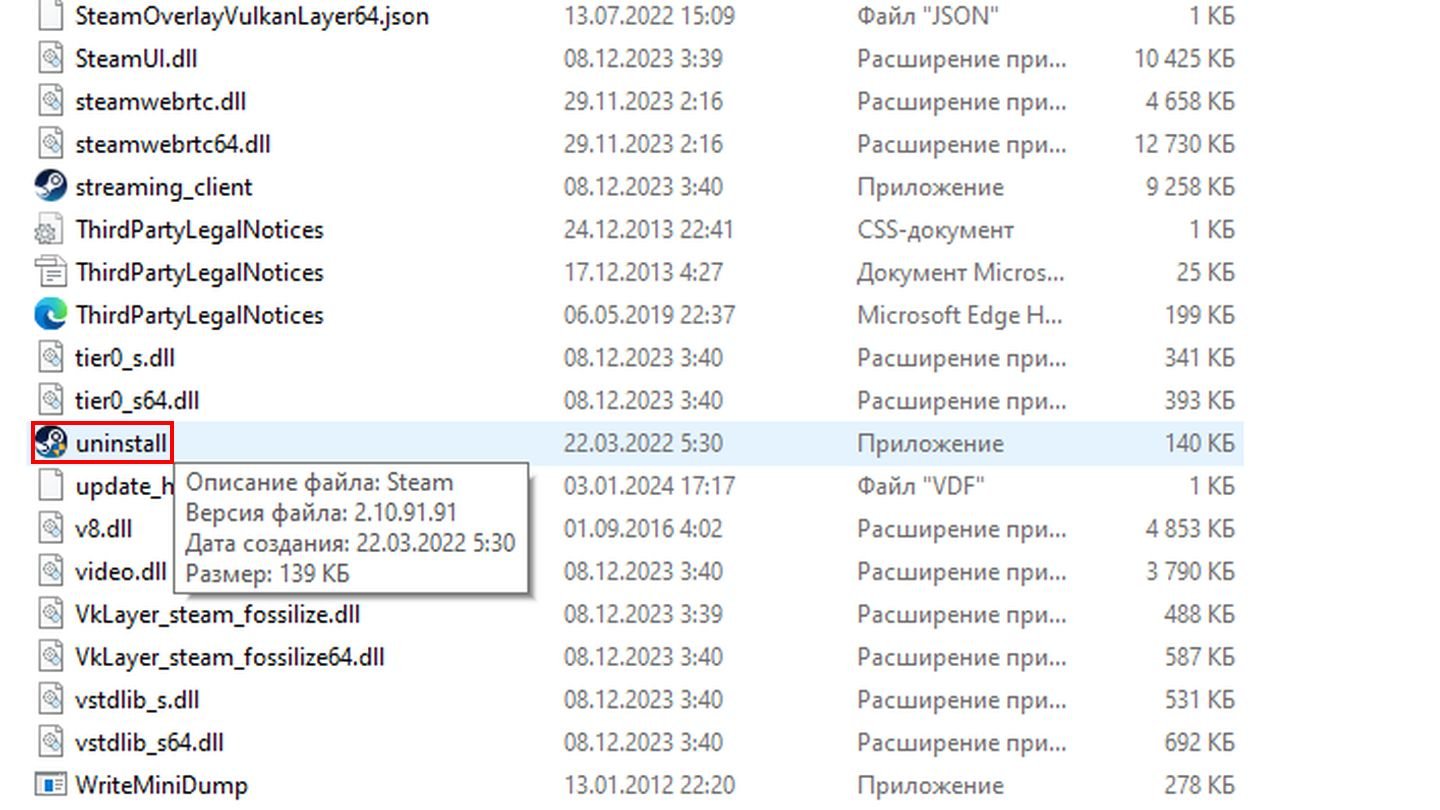1440x810 pixels.
Task: Click the icon next to tier0_s64.dll
Action: point(50,400)
